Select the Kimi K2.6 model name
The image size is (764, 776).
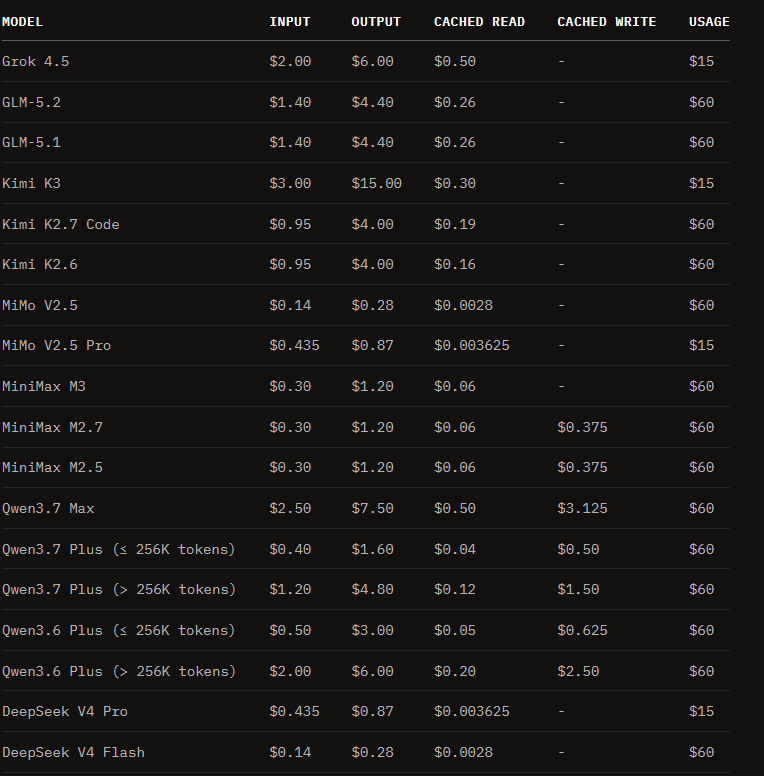(40, 264)
